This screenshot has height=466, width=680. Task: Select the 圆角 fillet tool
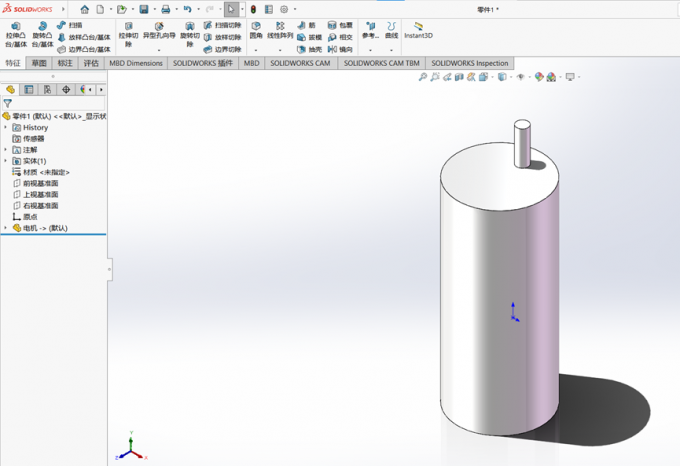pos(256,30)
